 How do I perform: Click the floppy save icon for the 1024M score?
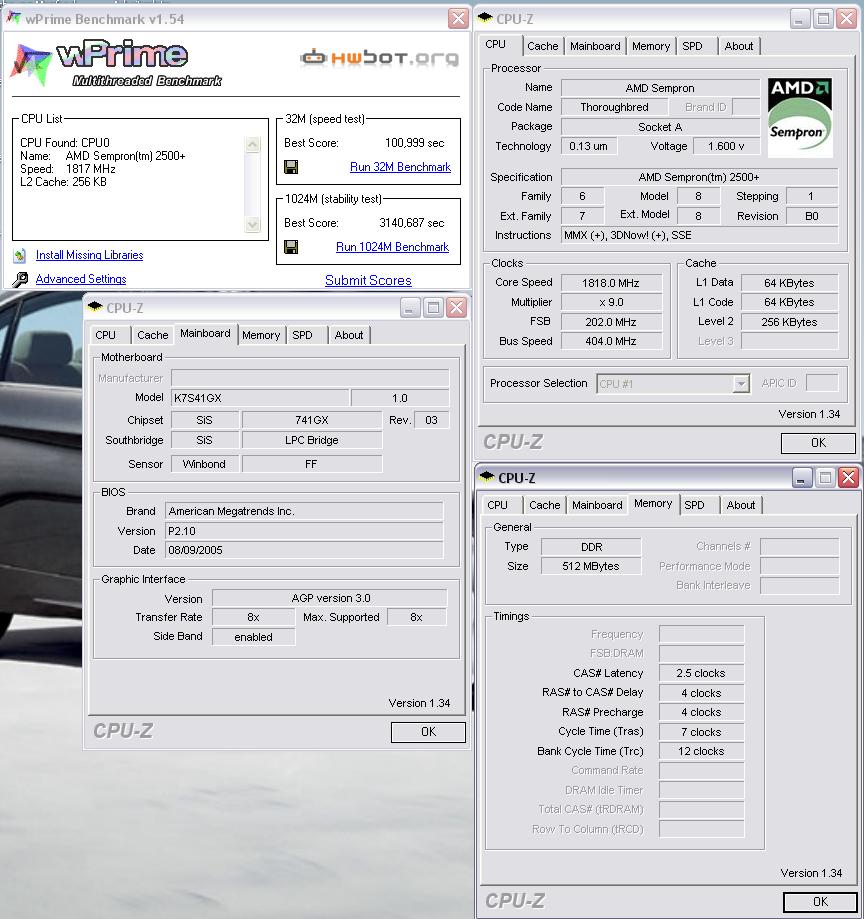pyautogui.click(x=291, y=247)
